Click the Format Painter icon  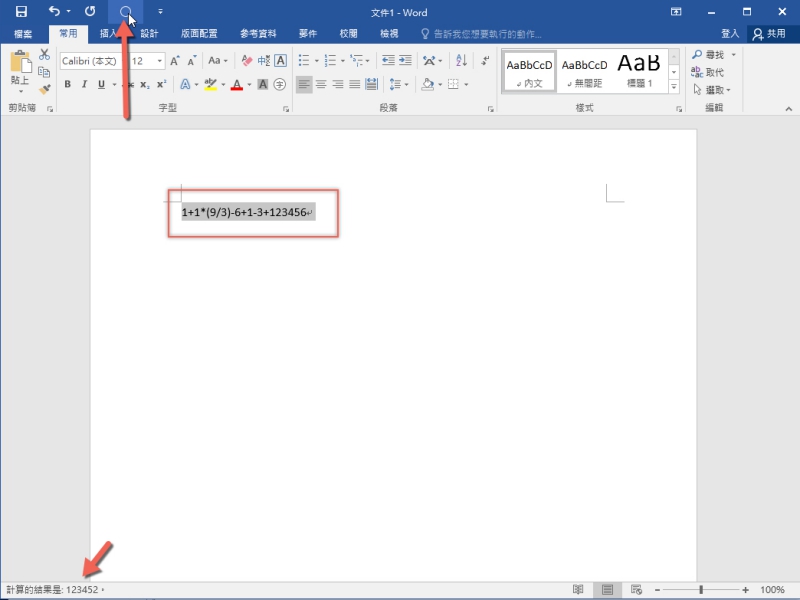pyautogui.click(x=44, y=90)
